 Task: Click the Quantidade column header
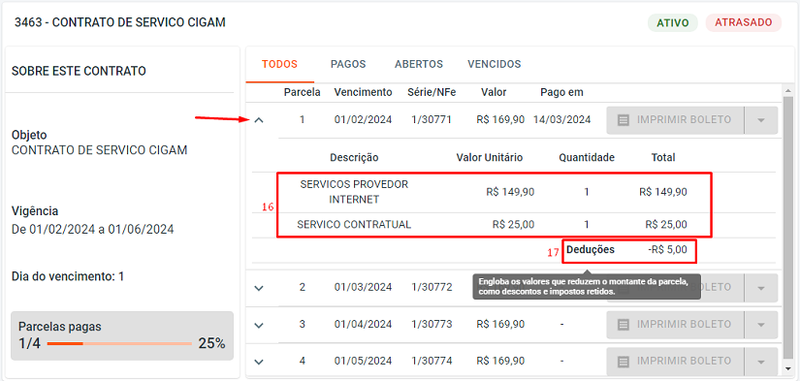(587, 158)
